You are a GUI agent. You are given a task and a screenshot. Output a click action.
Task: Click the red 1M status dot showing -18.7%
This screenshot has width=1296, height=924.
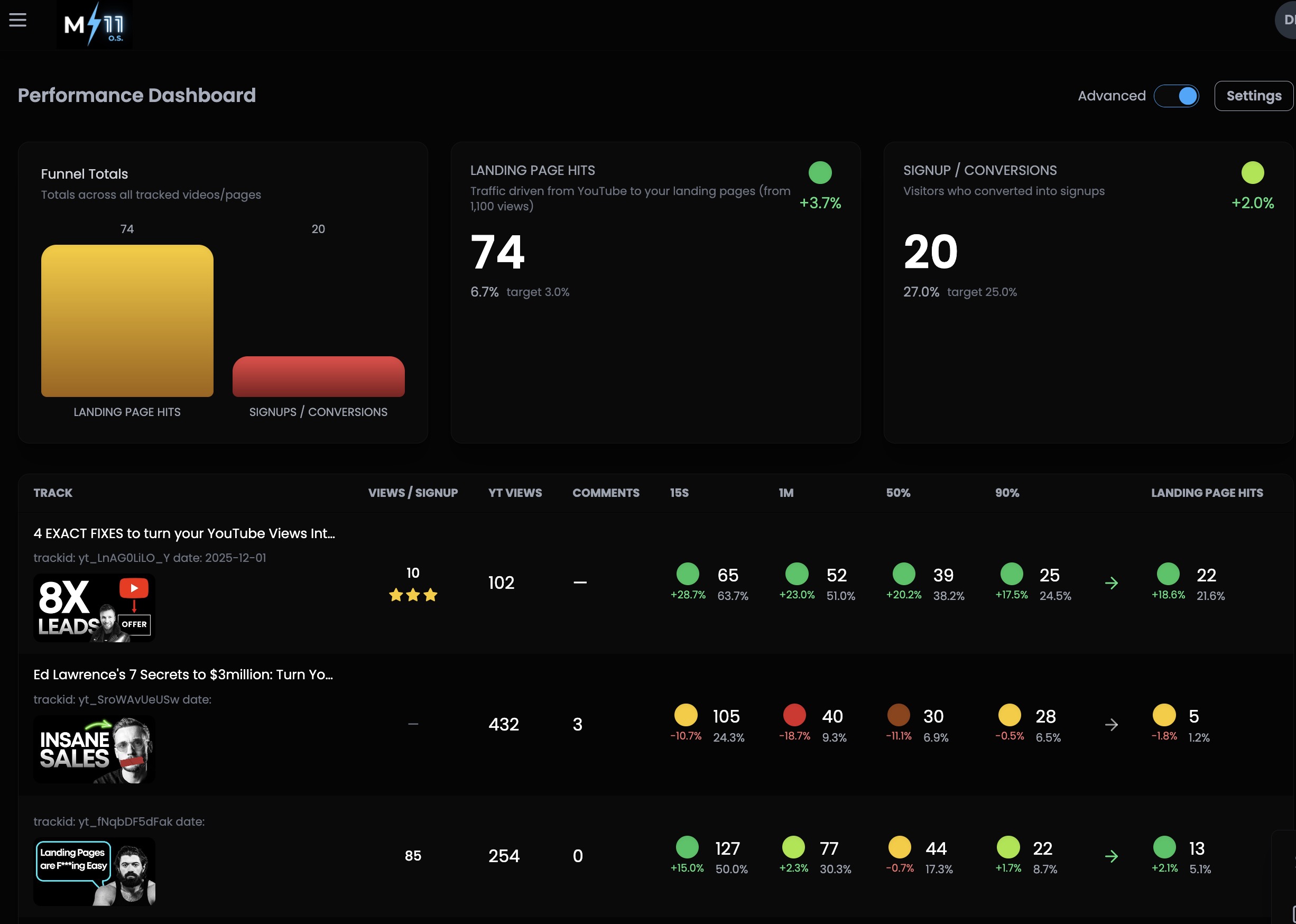[794, 715]
